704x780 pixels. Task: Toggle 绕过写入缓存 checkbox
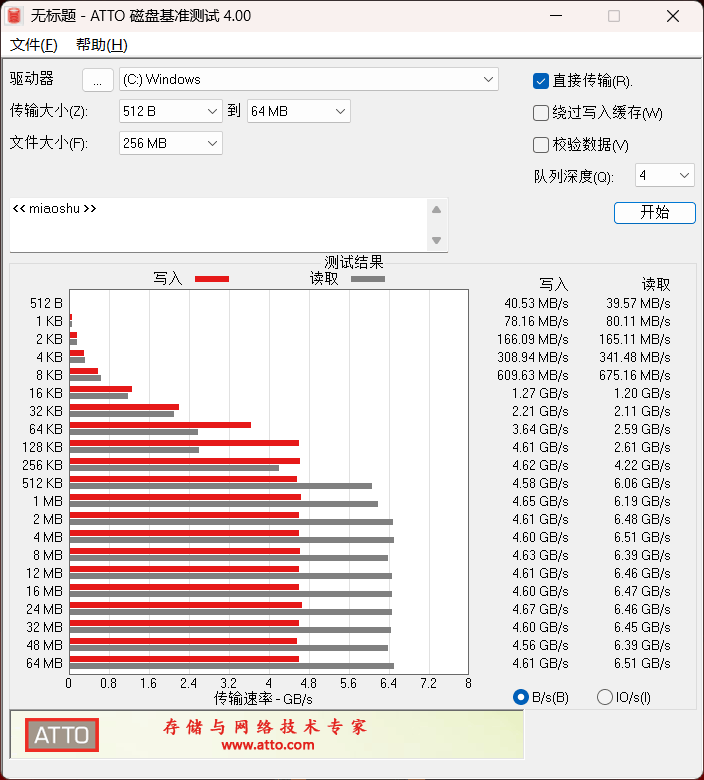tap(541, 113)
